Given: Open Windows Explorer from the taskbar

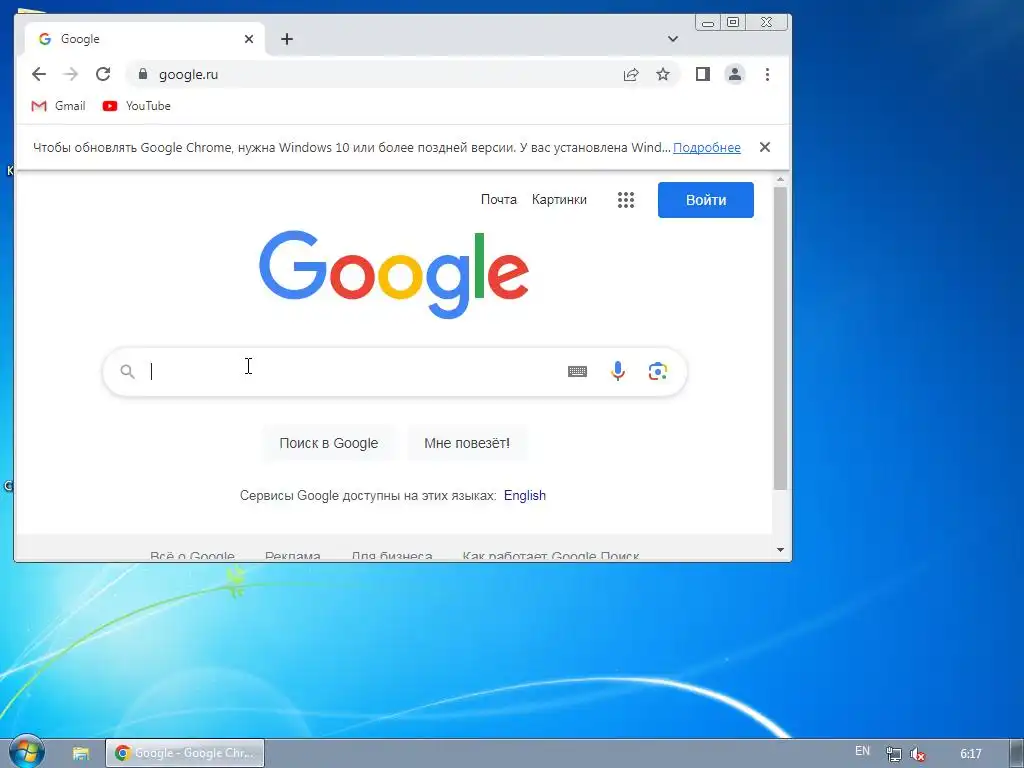Looking at the screenshot, I should 81,754.
